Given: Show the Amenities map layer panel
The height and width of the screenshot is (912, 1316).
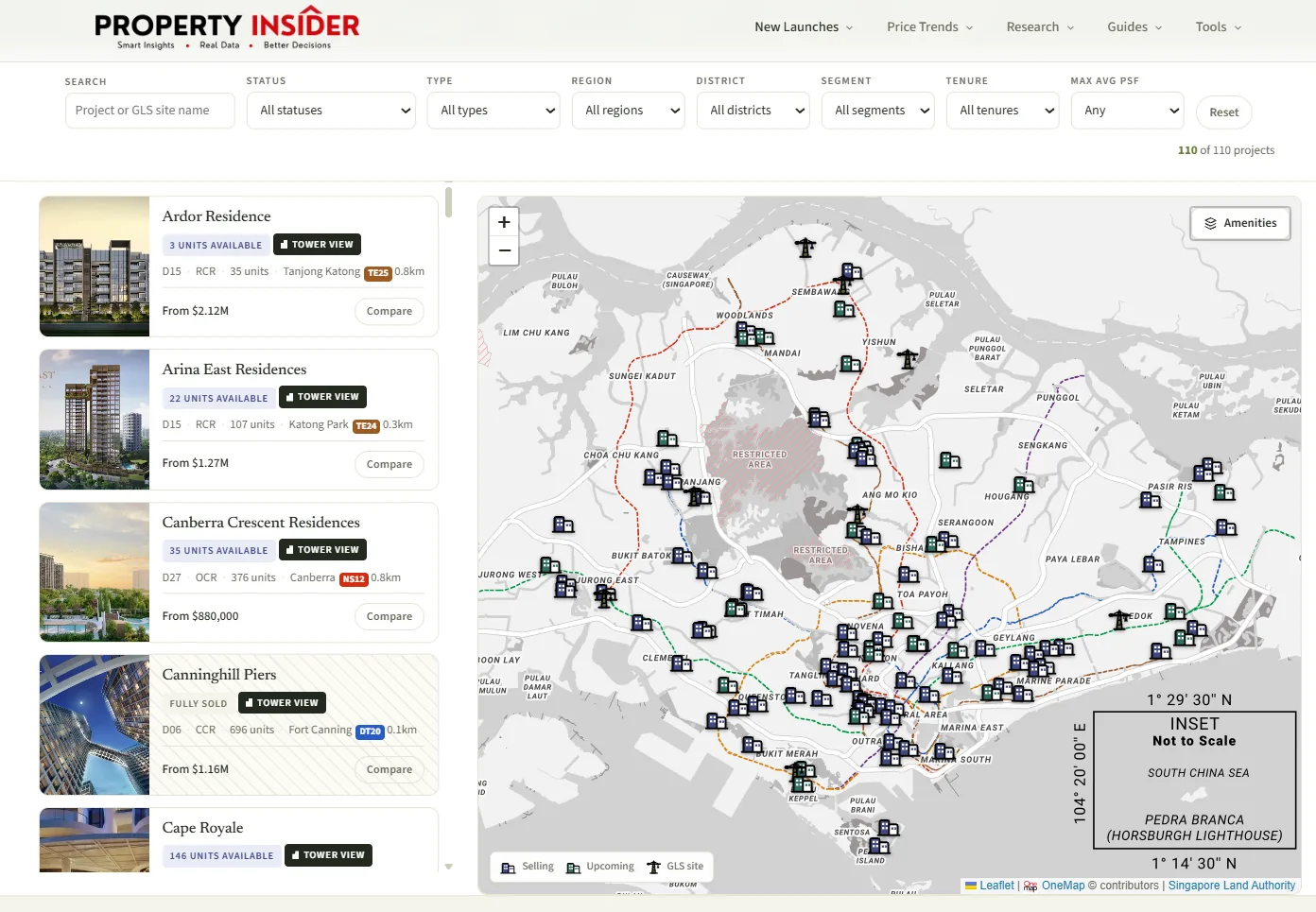Looking at the screenshot, I should [x=1240, y=223].
